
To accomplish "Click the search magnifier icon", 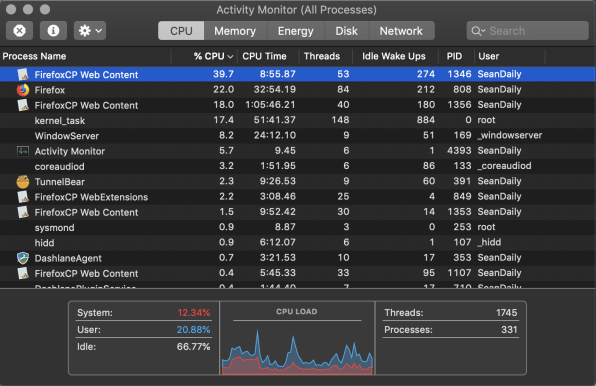I will 477,31.
